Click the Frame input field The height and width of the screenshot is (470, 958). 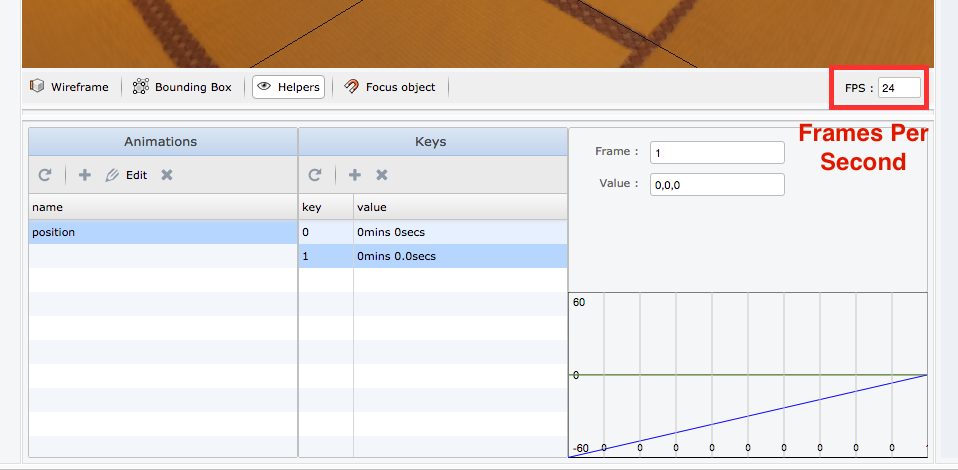(x=717, y=152)
